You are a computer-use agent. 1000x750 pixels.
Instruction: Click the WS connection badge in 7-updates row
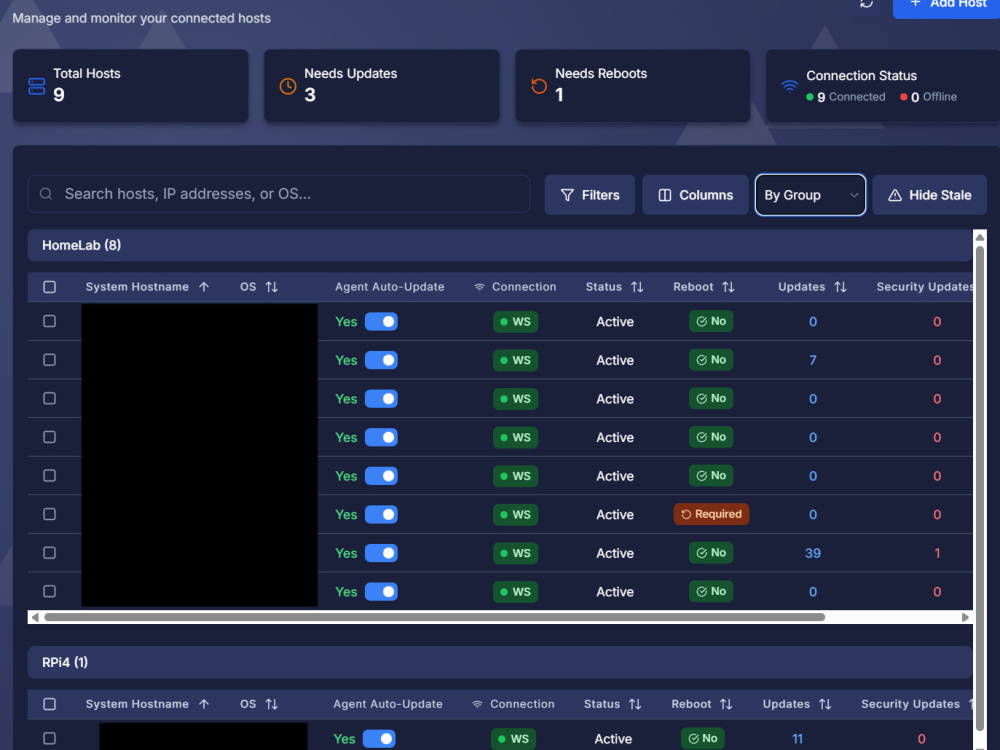pyautogui.click(x=515, y=360)
